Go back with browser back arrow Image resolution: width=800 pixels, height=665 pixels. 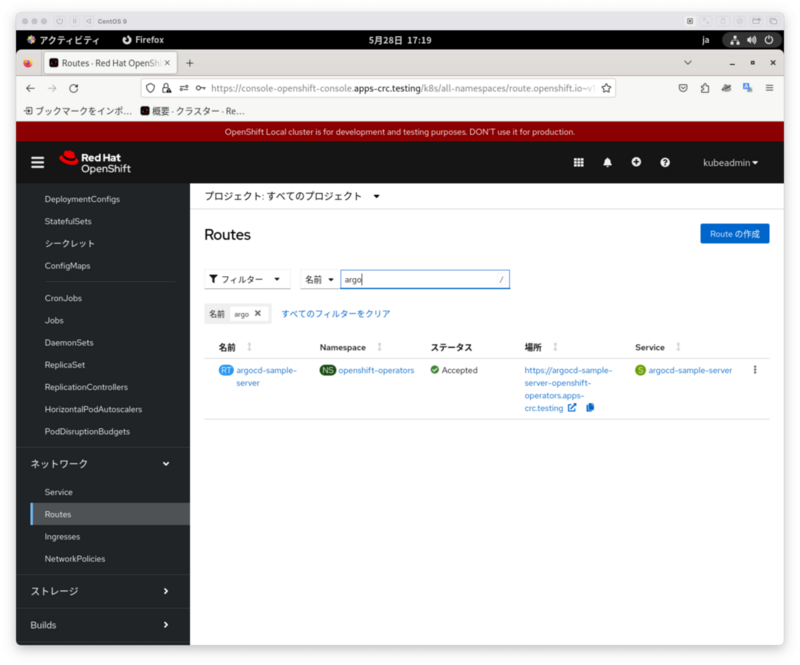click(31, 88)
